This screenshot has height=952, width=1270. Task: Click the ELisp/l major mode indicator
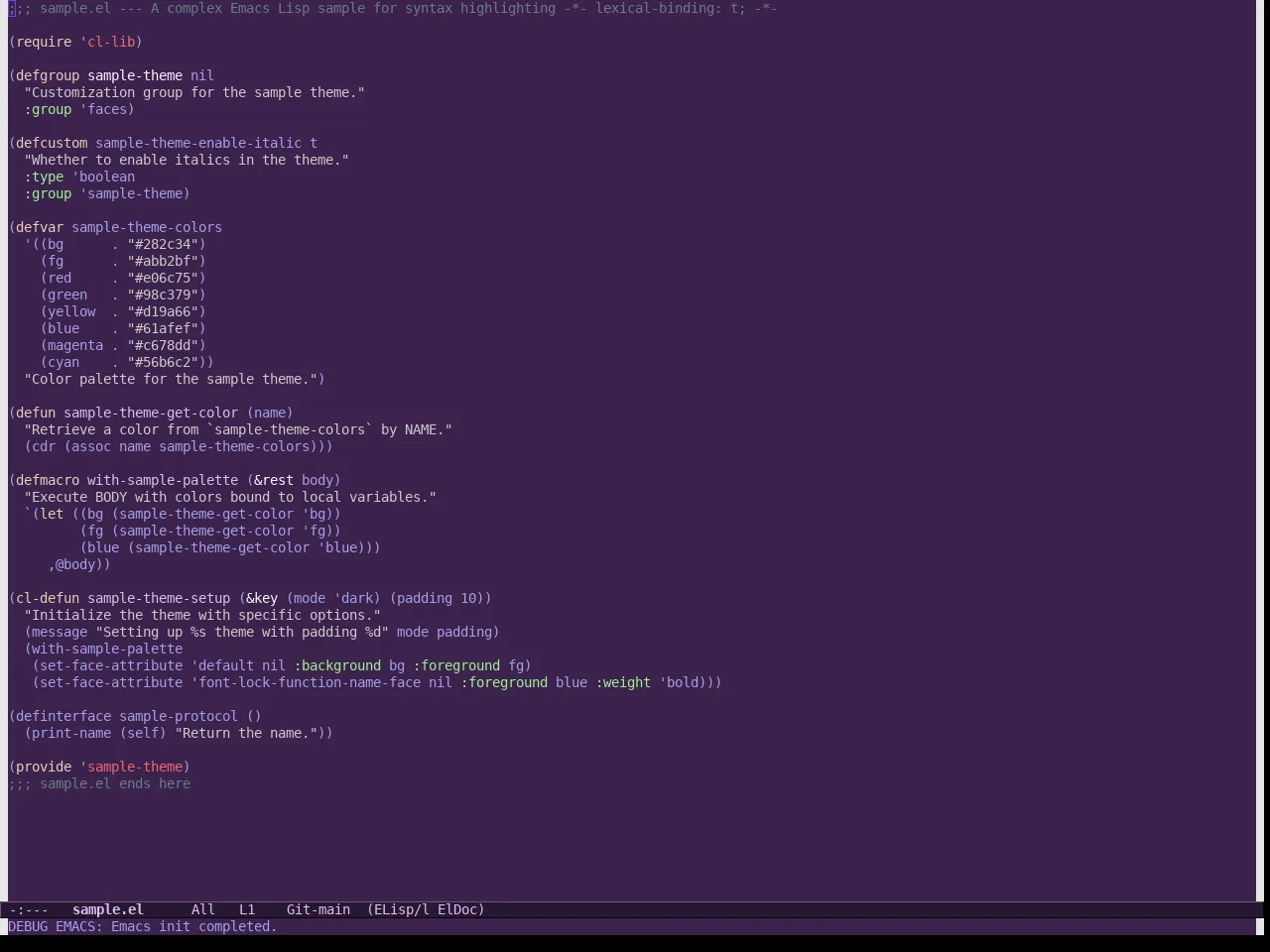[402, 909]
